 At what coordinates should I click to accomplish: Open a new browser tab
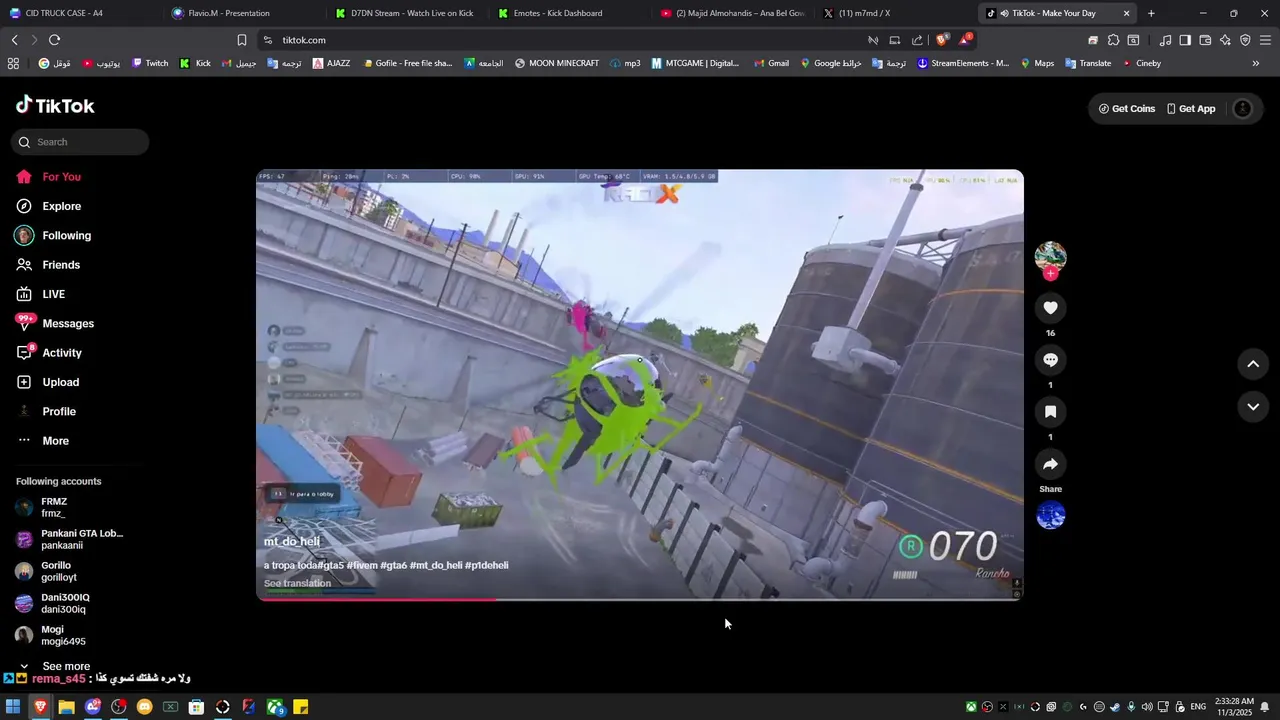coord(1151,13)
